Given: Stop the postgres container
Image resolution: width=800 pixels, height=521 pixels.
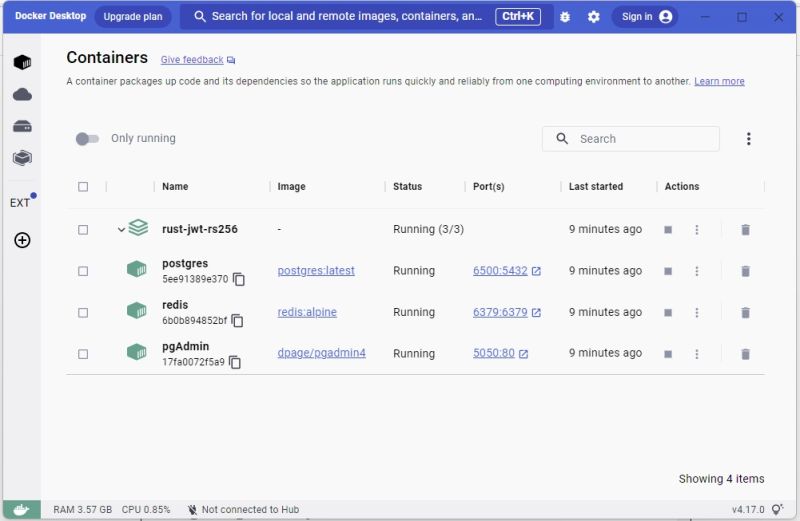Looking at the screenshot, I should tap(668, 271).
